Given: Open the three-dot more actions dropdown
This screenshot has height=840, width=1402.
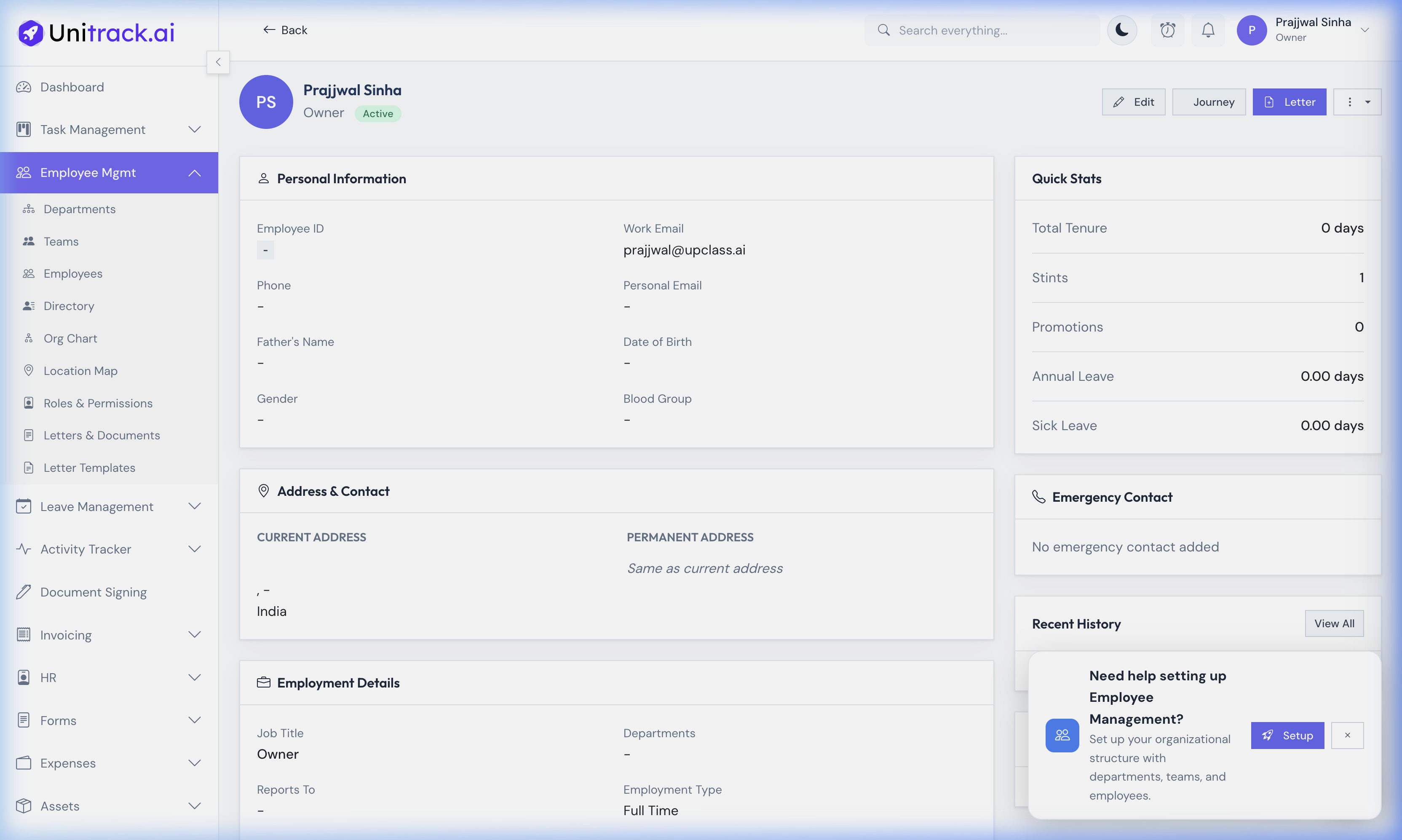Looking at the screenshot, I should coord(1357,102).
